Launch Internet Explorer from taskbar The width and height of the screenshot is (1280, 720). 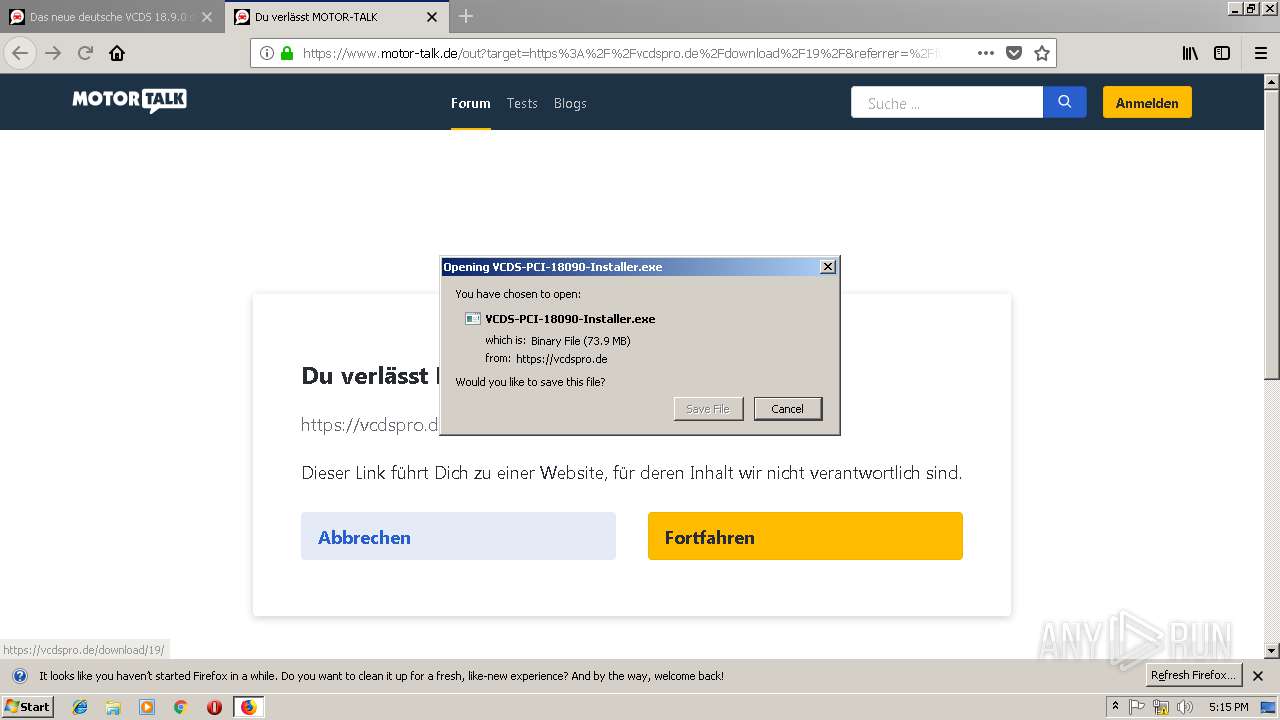click(80, 707)
